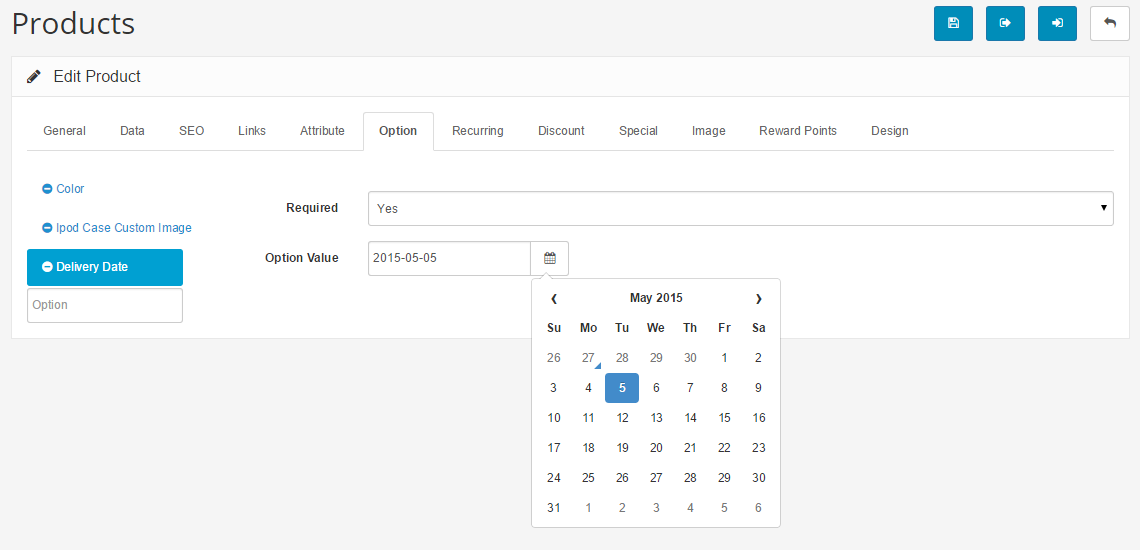
Task: Go to previous month in calendar
Action: [554, 298]
